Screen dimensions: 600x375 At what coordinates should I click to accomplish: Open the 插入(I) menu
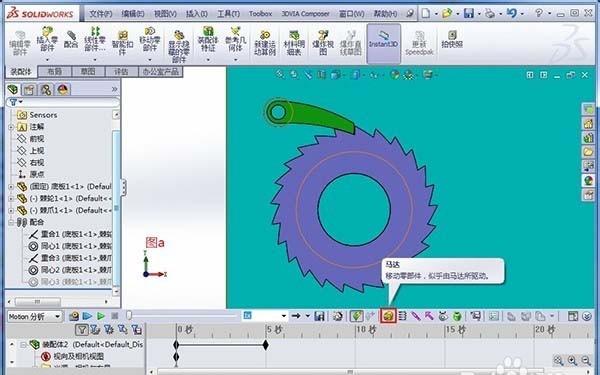click(197, 14)
